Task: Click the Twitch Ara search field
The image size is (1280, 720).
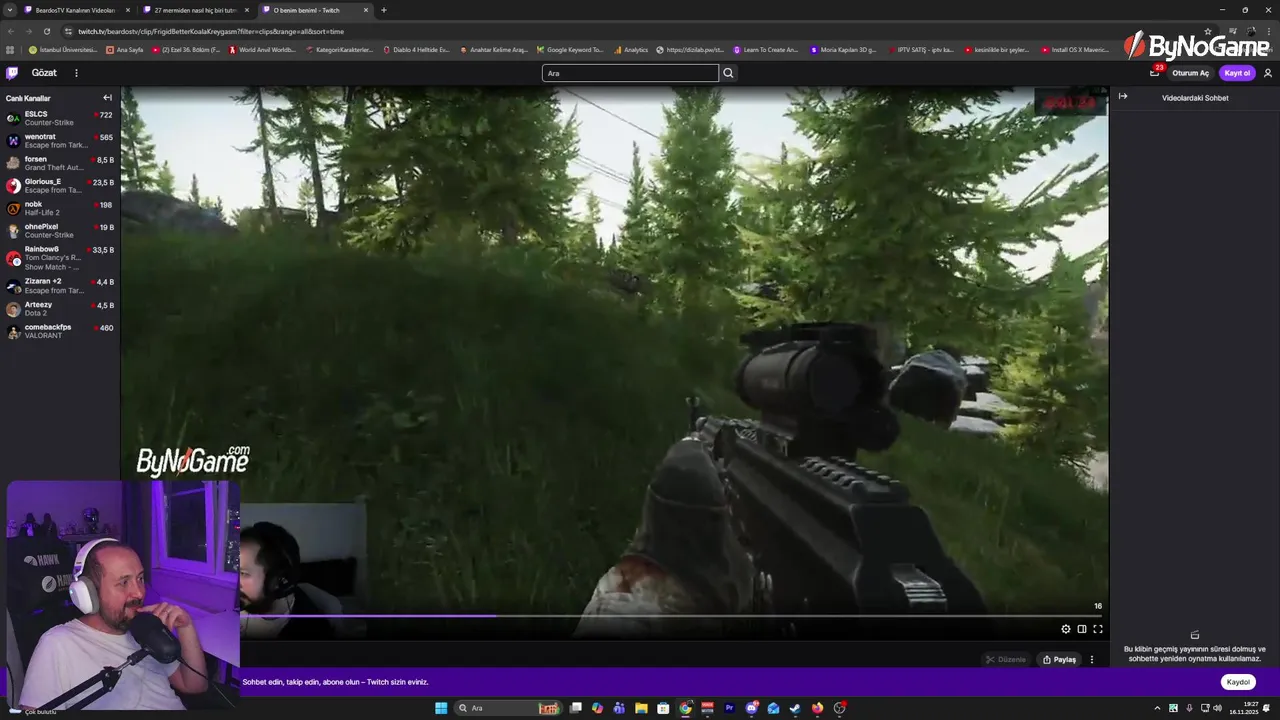Action: click(630, 73)
